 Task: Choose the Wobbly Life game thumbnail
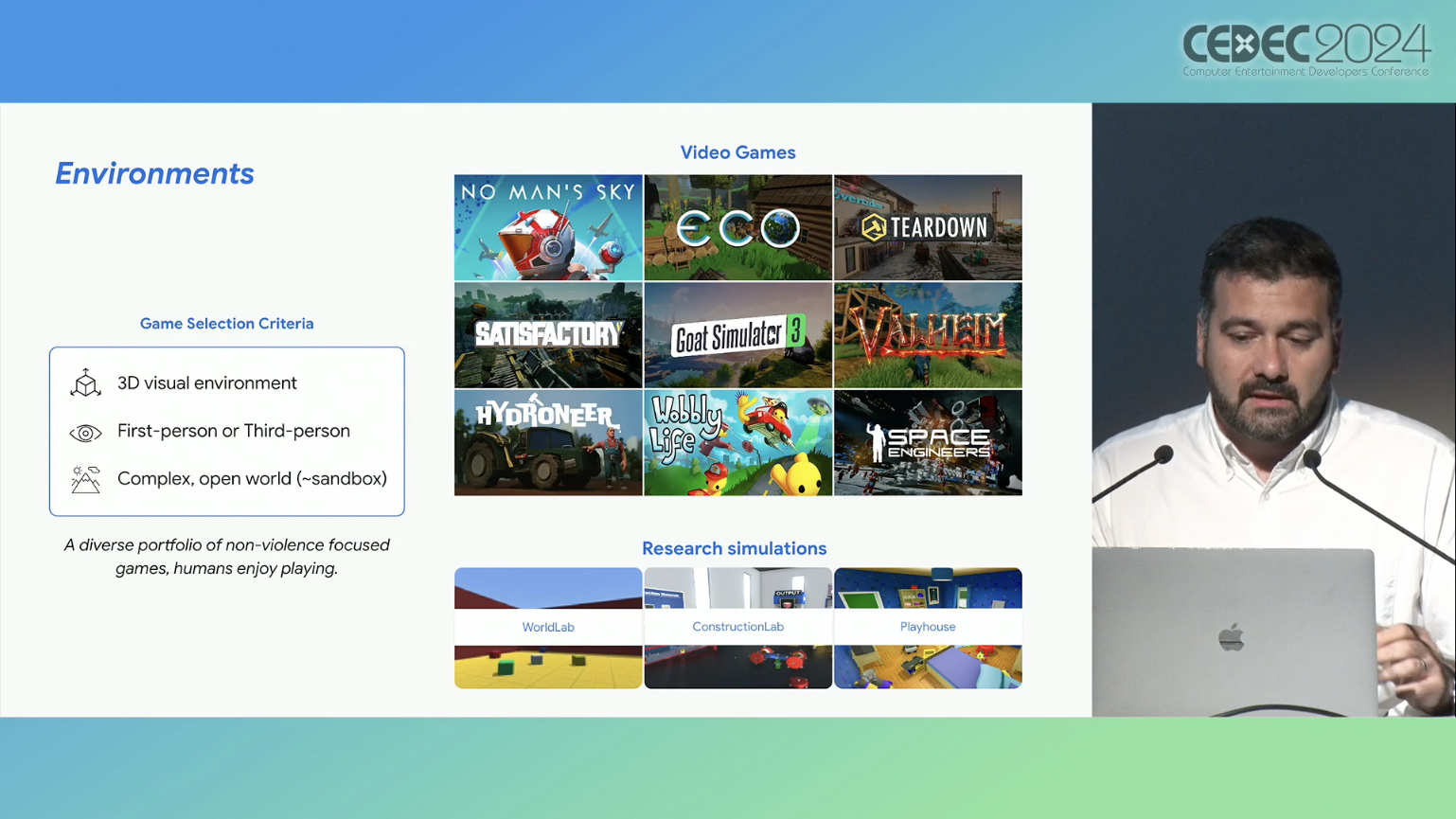point(738,443)
